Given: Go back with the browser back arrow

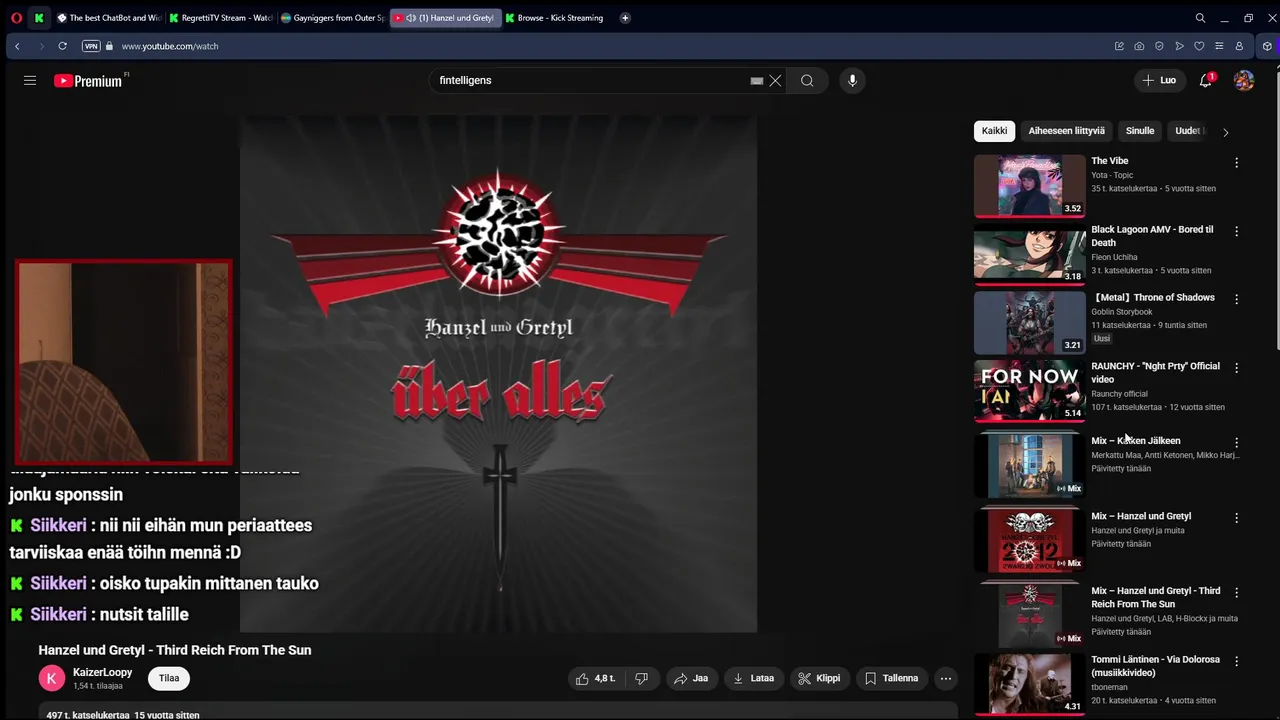Looking at the screenshot, I should click(x=17, y=46).
